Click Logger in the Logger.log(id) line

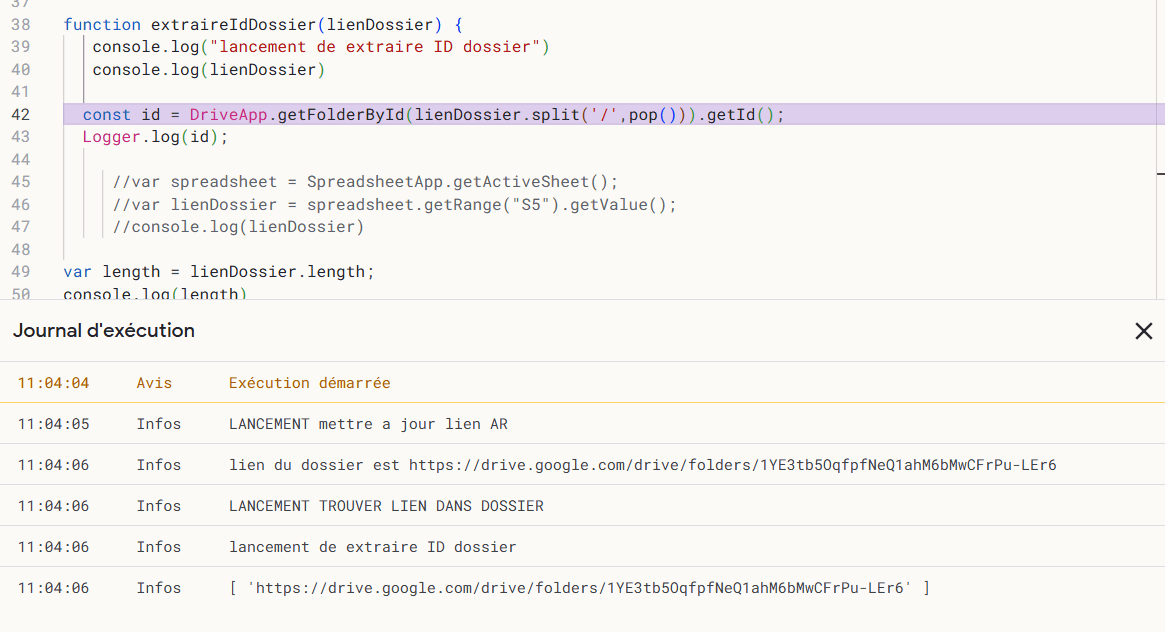click(x=112, y=137)
